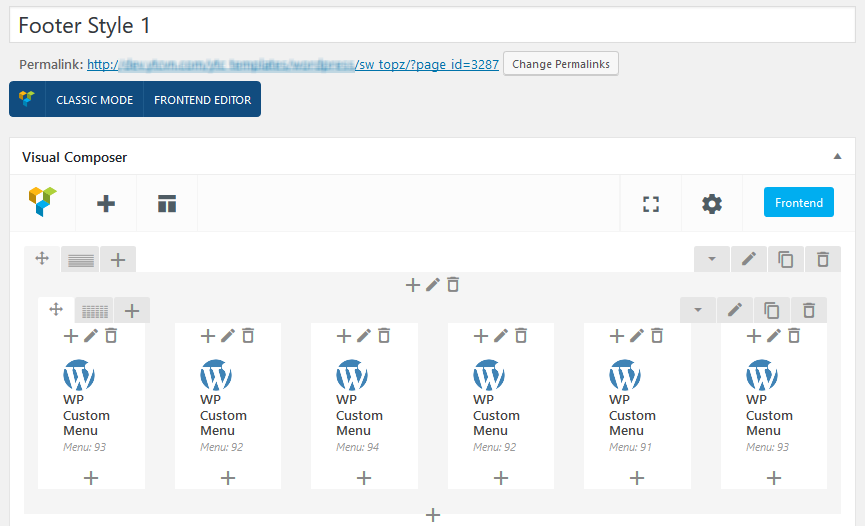Append element below Menu: 94 widget
Viewport: 865px width, 526px height.
[364, 478]
